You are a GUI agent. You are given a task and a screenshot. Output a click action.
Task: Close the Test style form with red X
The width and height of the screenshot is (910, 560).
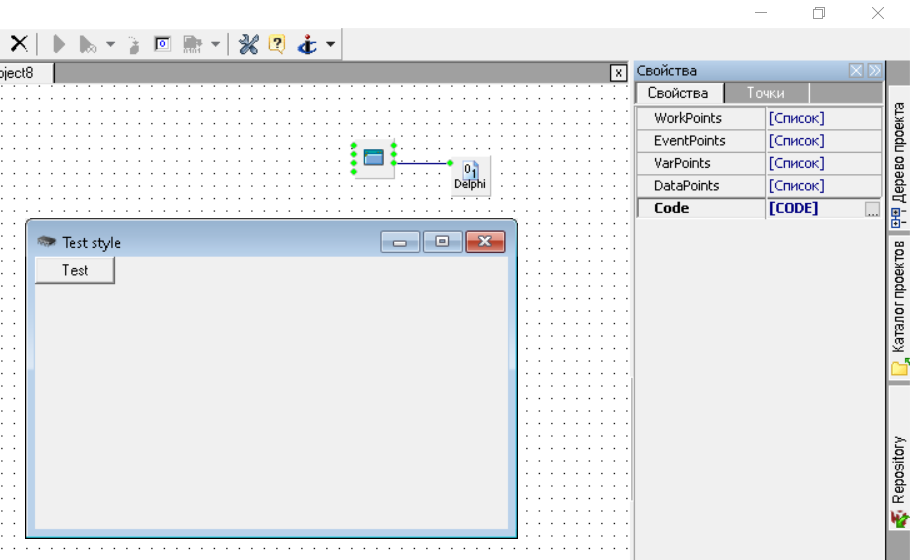(485, 242)
